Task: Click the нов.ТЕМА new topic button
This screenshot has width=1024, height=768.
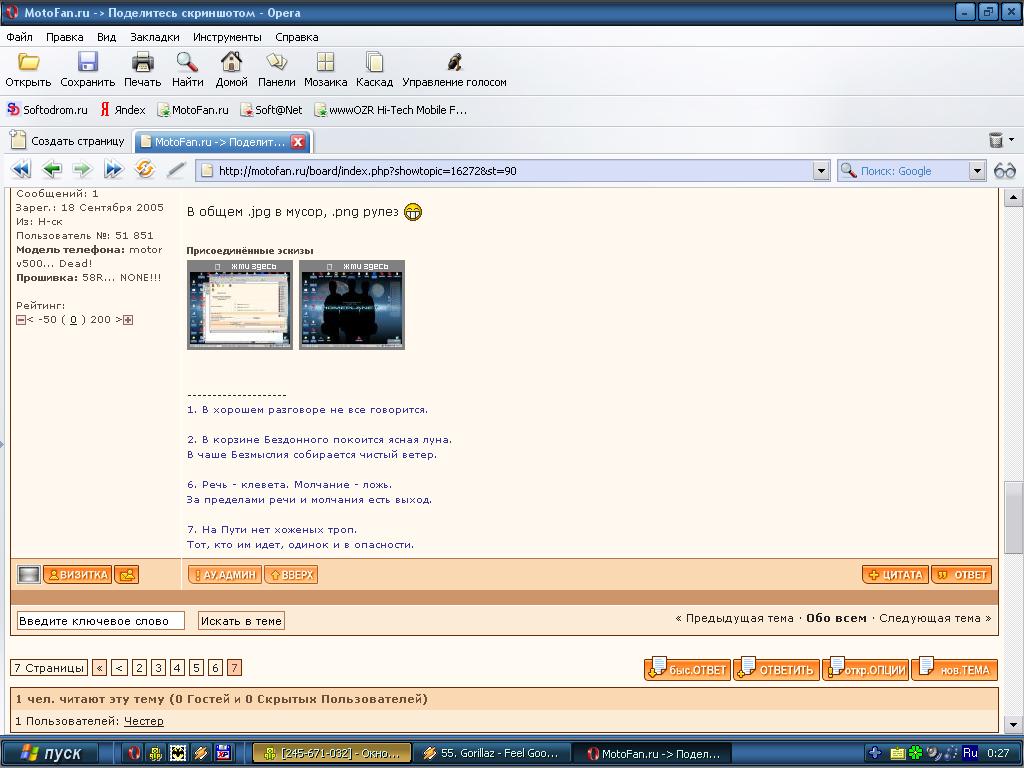Action: (955, 669)
